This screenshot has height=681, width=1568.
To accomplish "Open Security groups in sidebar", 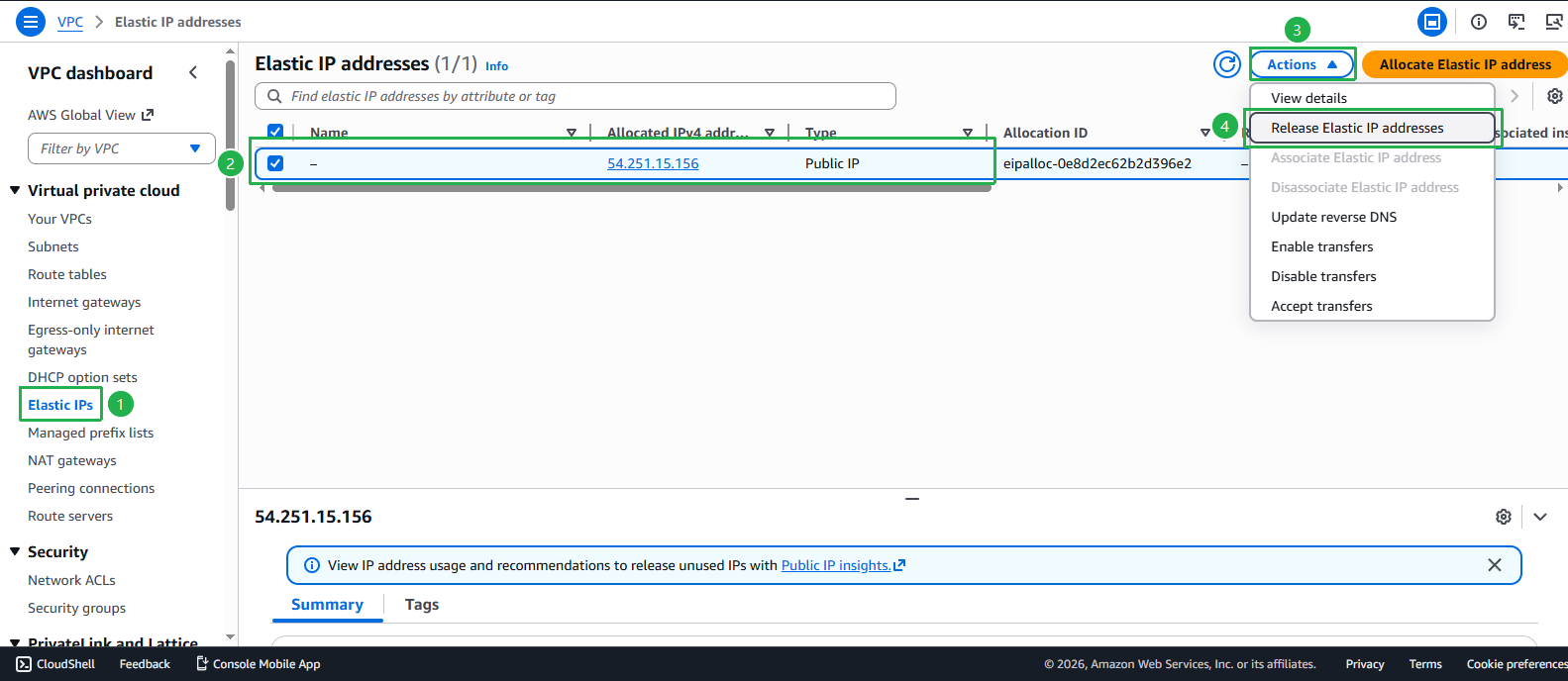I will (76, 608).
